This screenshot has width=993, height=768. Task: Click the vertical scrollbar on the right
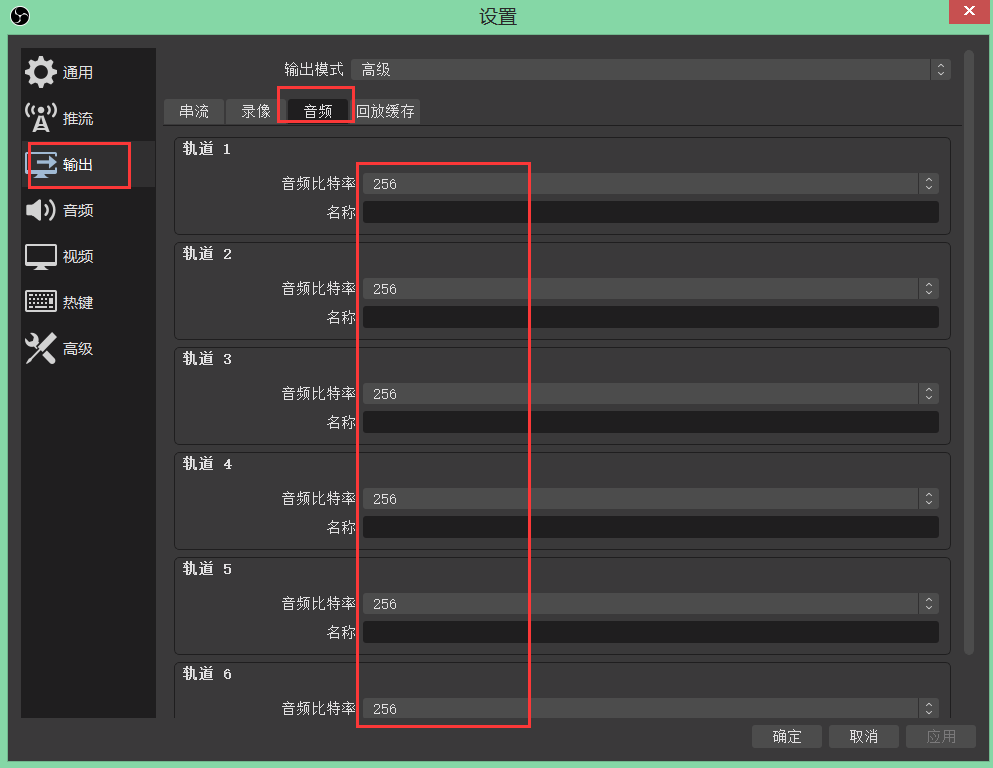(x=968, y=350)
